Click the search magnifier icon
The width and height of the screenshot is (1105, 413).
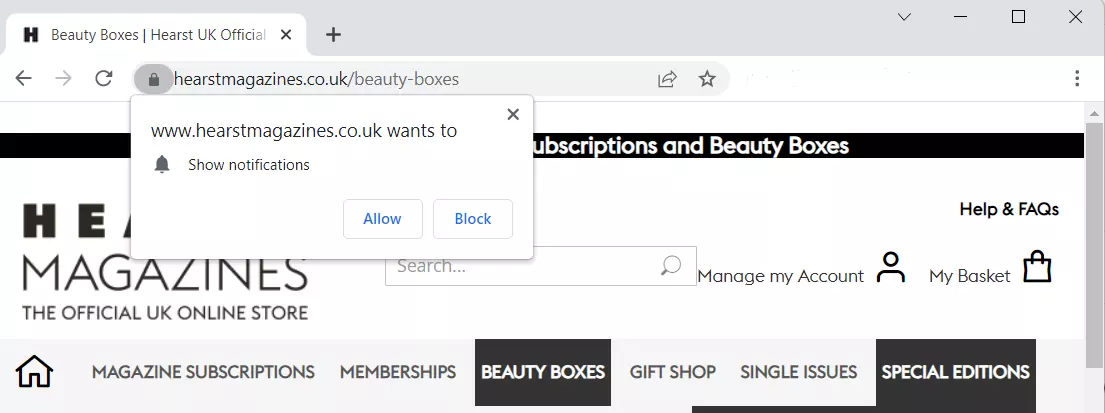coord(671,266)
